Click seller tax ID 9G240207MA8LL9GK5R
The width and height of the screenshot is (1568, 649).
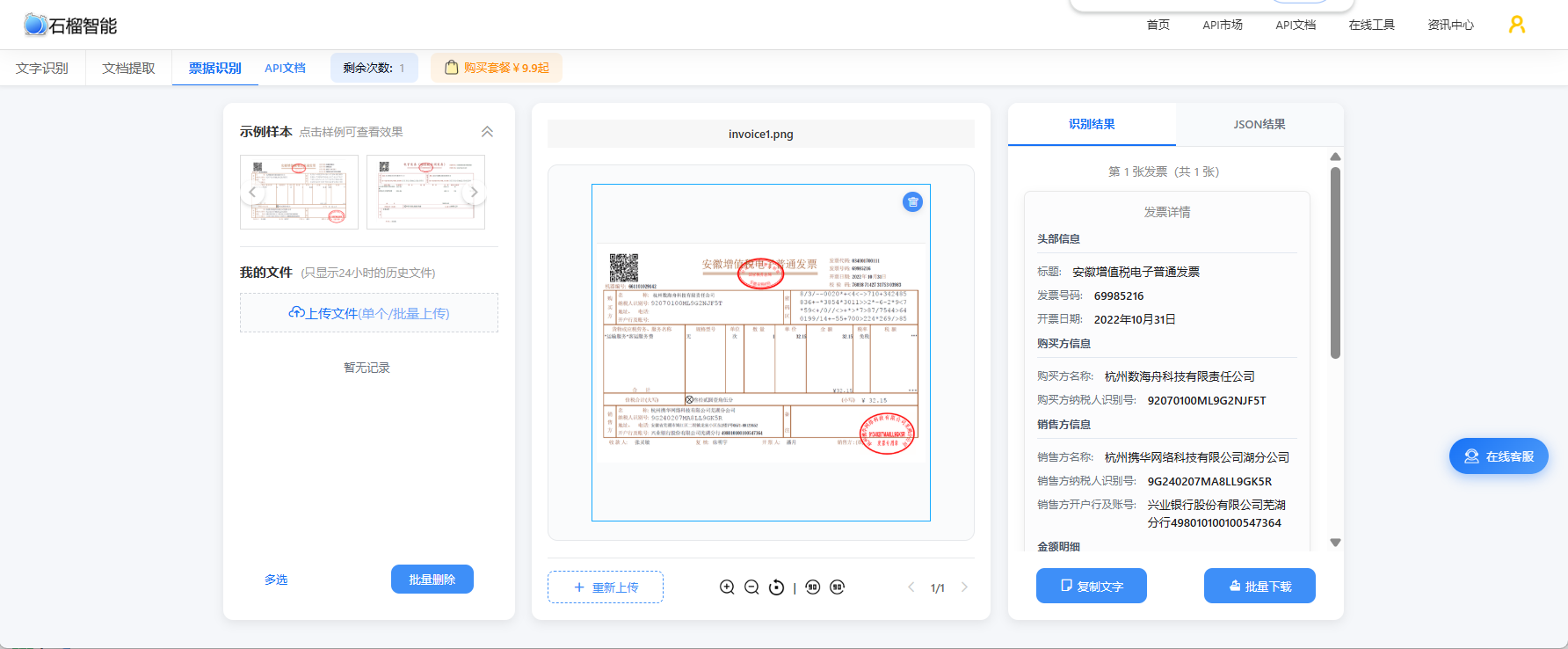coord(1209,481)
